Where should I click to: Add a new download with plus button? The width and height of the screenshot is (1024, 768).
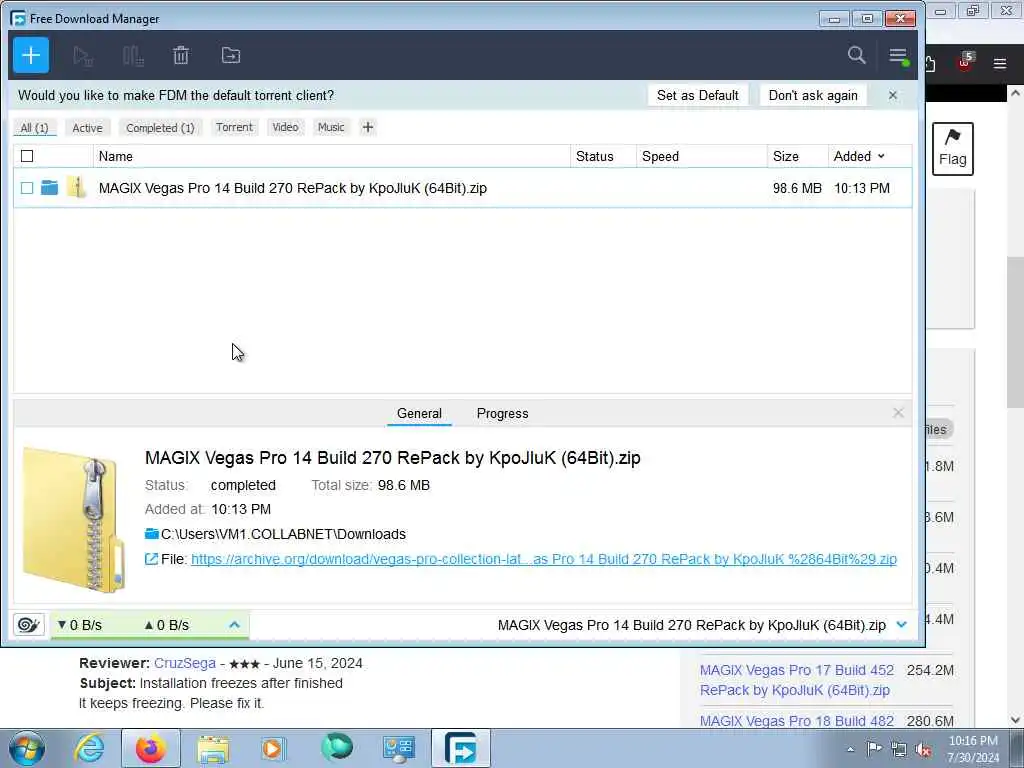31,56
